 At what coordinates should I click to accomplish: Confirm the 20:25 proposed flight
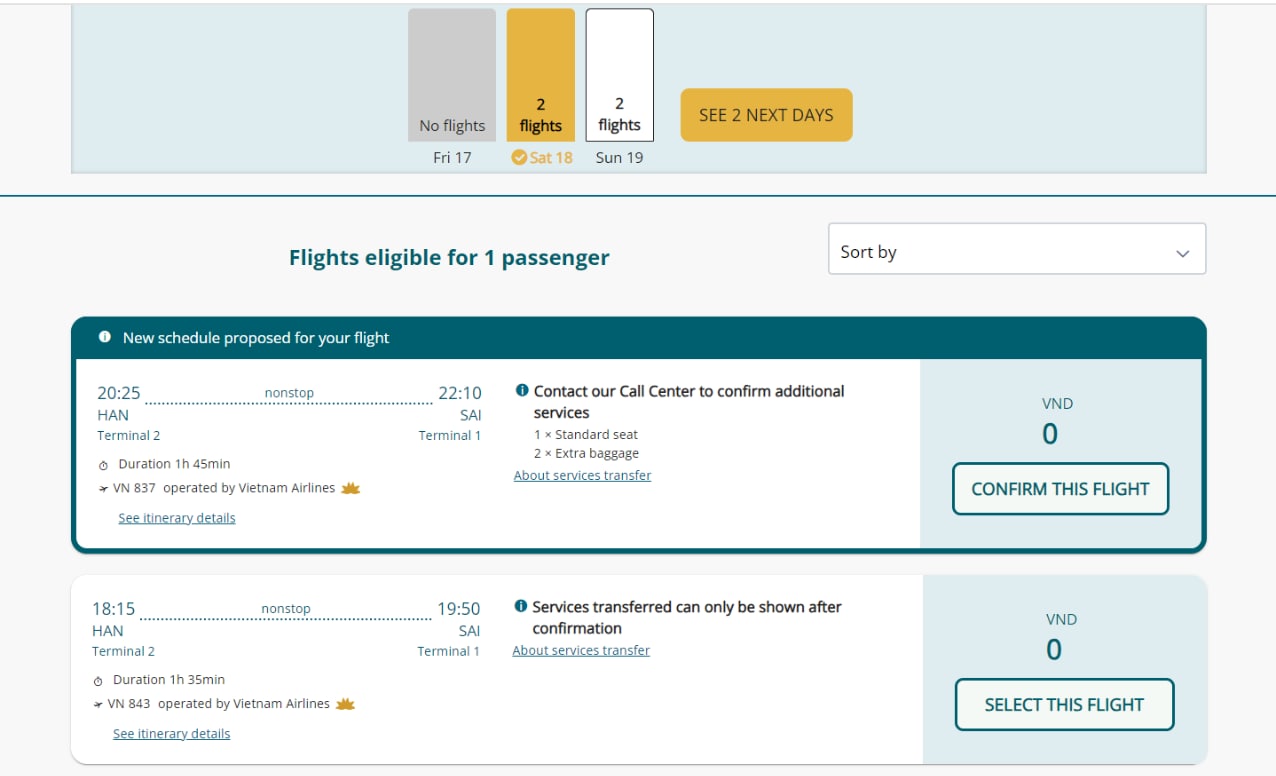pyautogui.click(x=1060, y=489)
